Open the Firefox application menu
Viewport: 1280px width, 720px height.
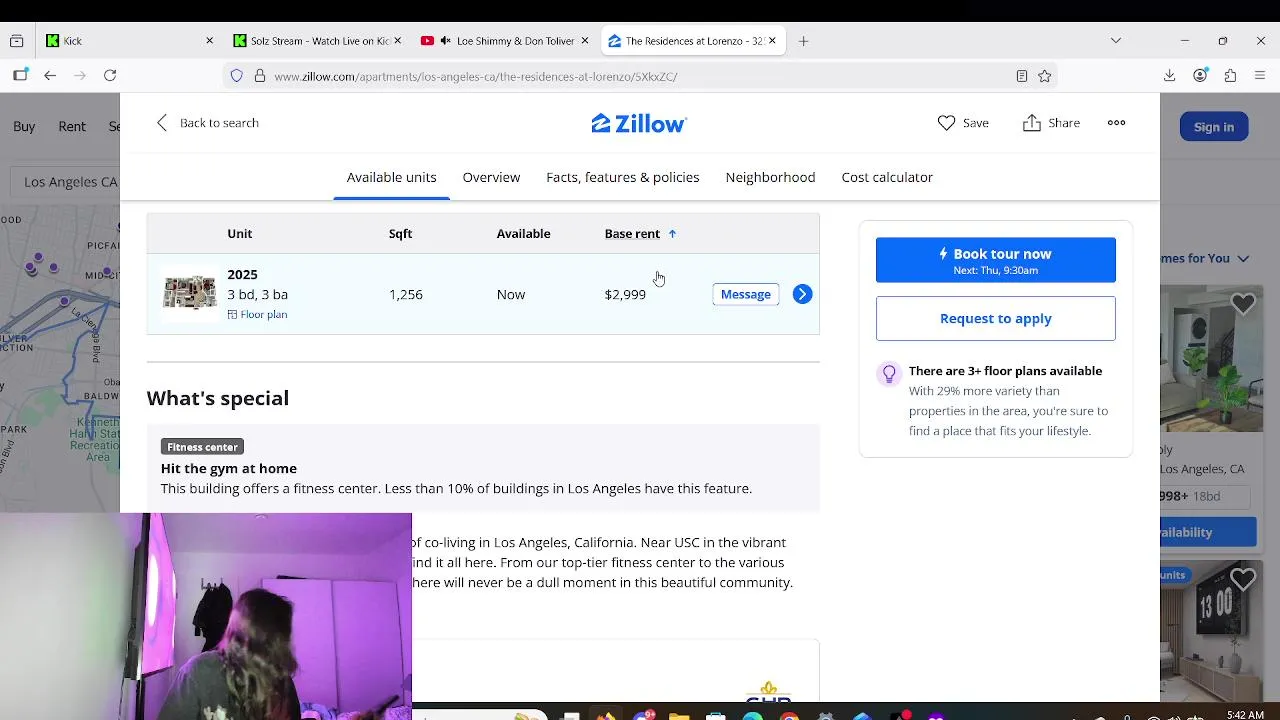(1260, 75)
